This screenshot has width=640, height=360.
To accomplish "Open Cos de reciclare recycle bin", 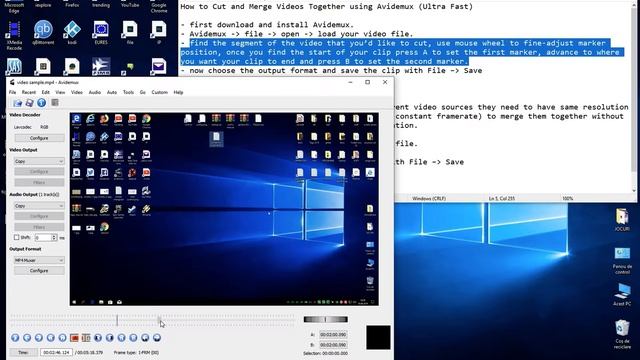I will [622, 334].
